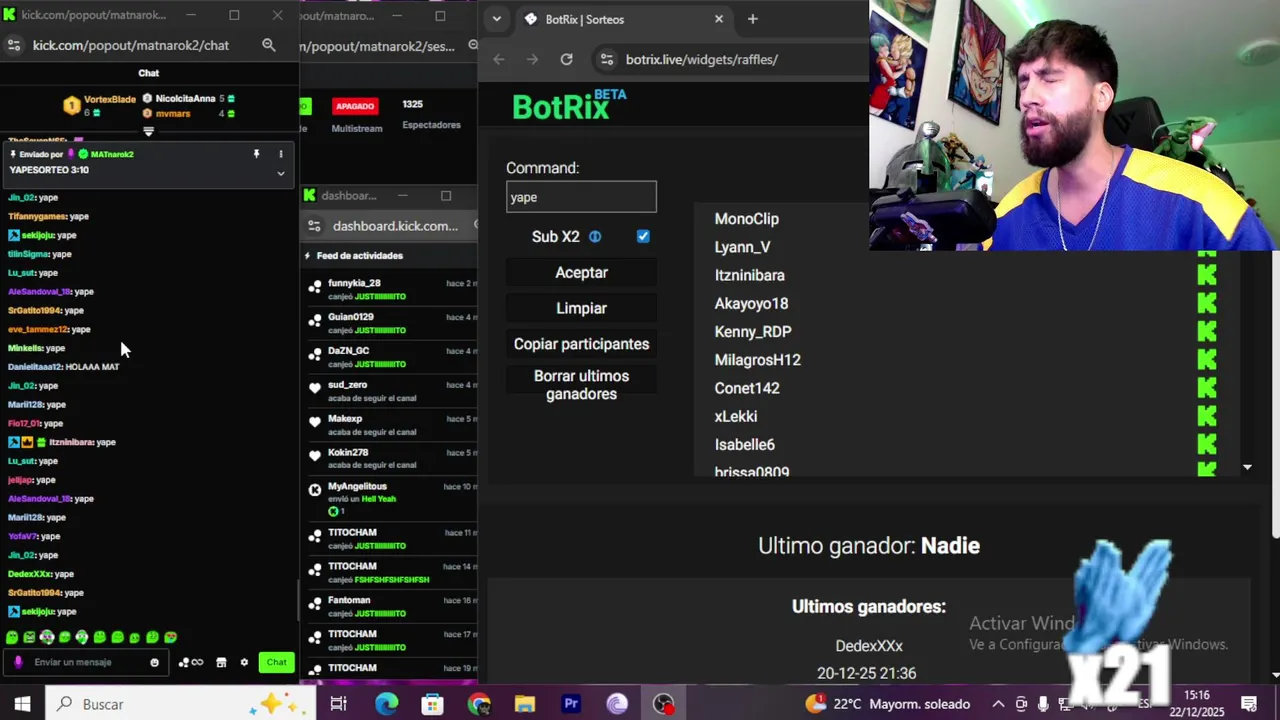Unpin the pinned YAPESORTEO message
The height and width of the screenshot is (720, 1280).
click(256, 154)
